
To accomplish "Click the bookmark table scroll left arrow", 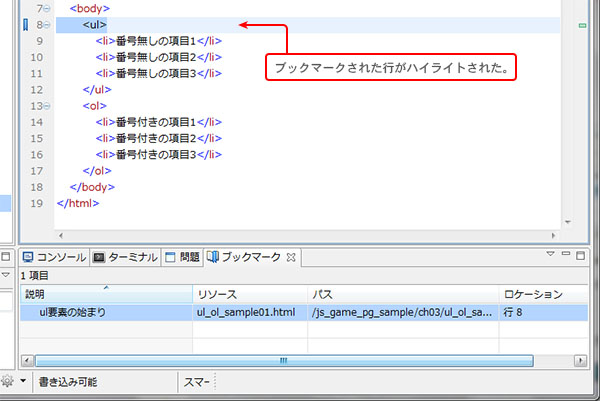I will tap(27, 360).
